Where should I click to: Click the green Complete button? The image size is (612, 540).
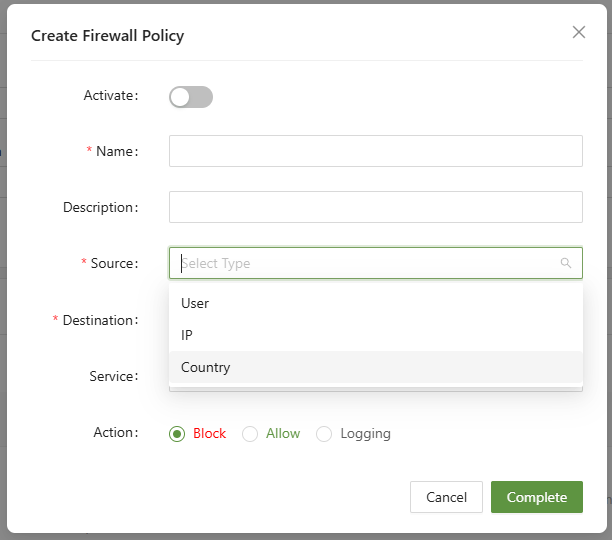click(x=536, y=497)
